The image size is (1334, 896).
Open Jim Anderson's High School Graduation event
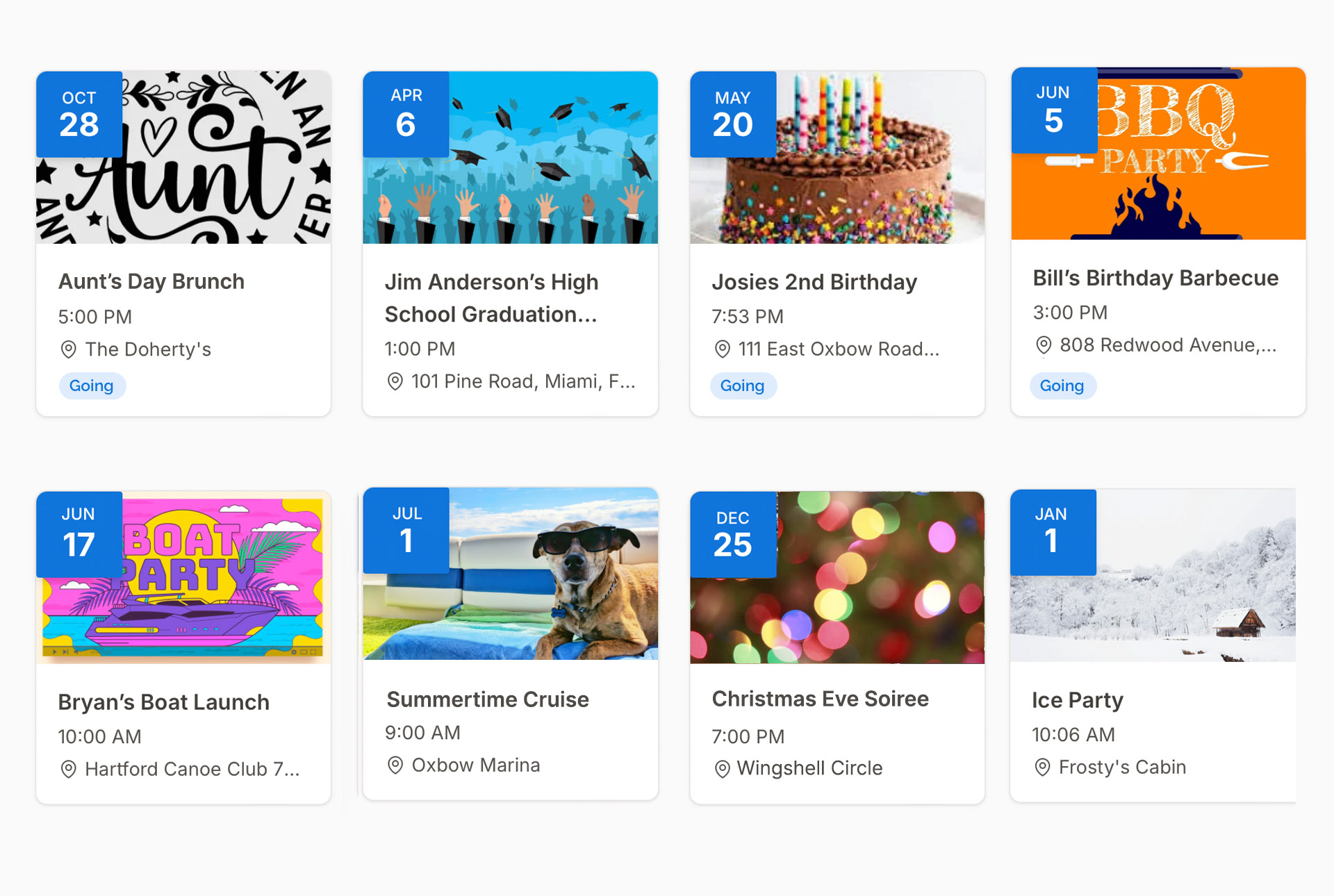pos(491,298)
